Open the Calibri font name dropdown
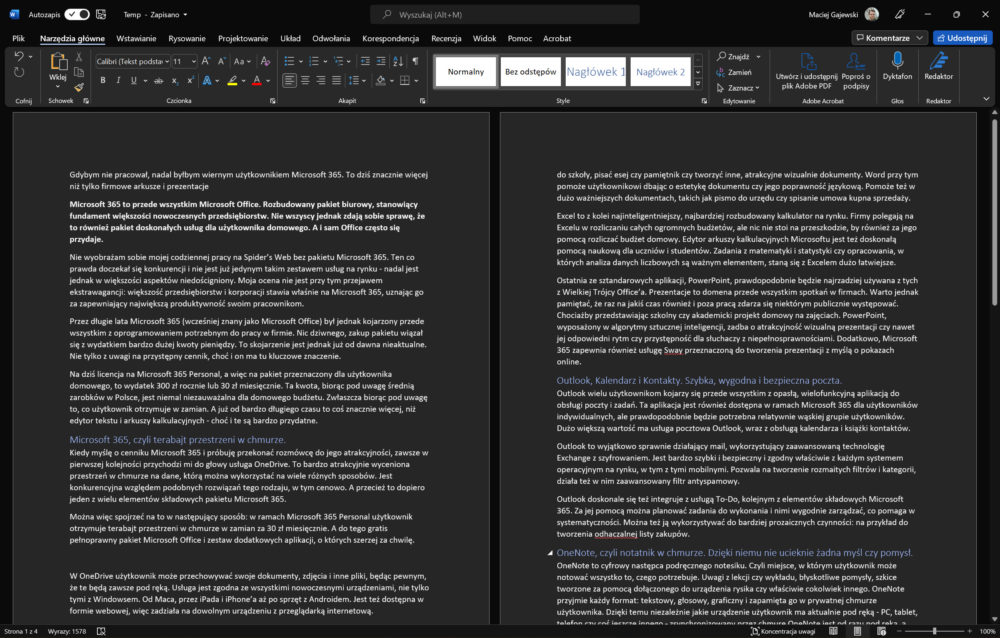 (x=167, y=62)
